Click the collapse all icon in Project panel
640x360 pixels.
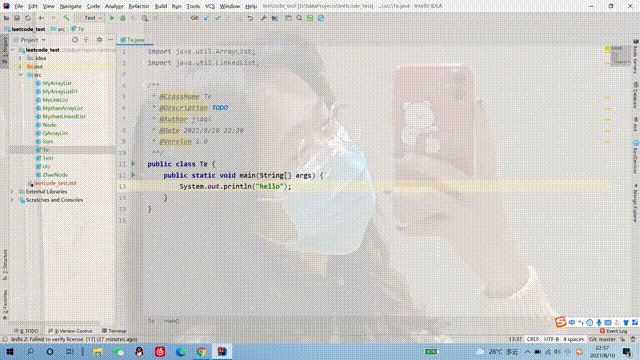pos(86,40)
